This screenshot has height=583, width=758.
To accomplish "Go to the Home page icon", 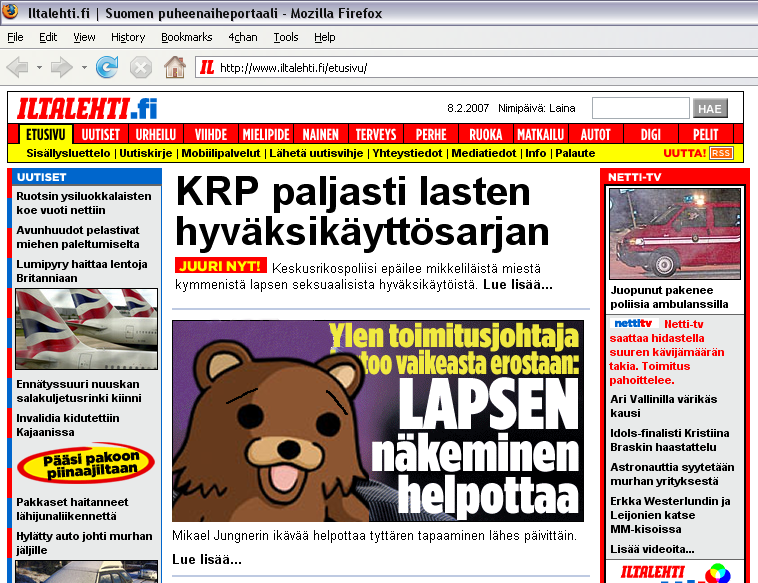I will [x=175, y=67].
